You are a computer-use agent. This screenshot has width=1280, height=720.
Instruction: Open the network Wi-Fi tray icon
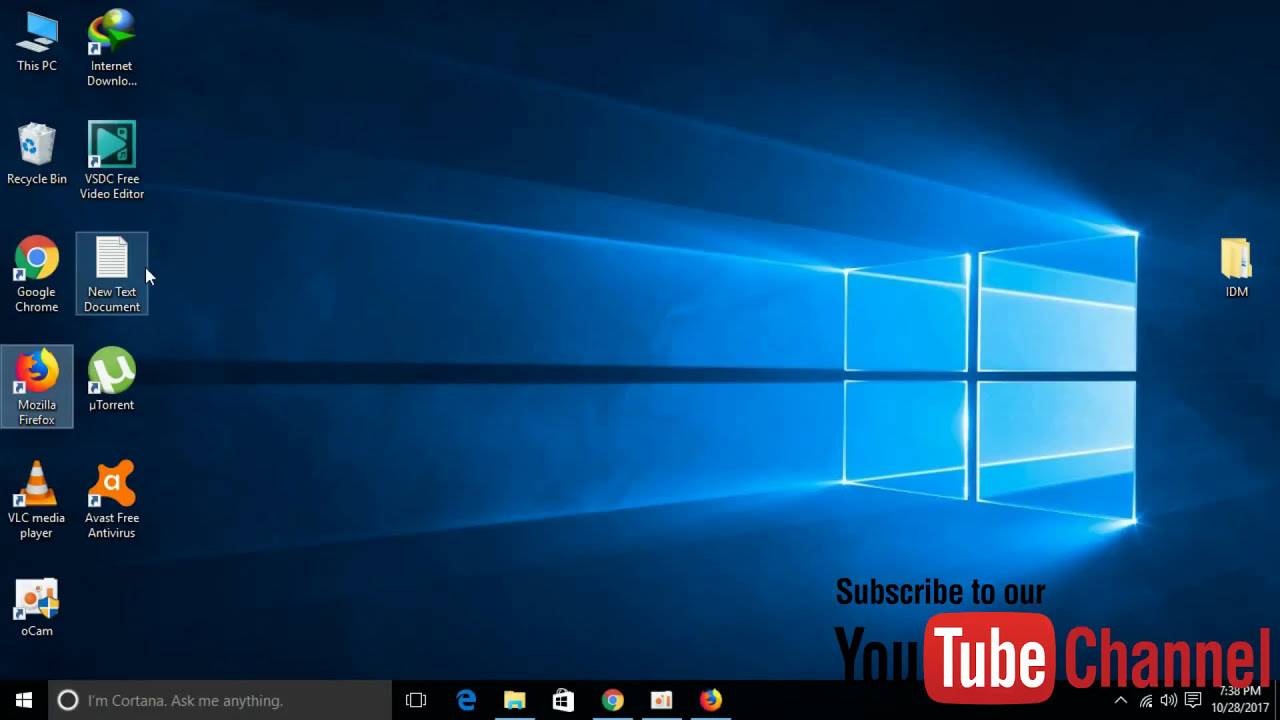1146,700
